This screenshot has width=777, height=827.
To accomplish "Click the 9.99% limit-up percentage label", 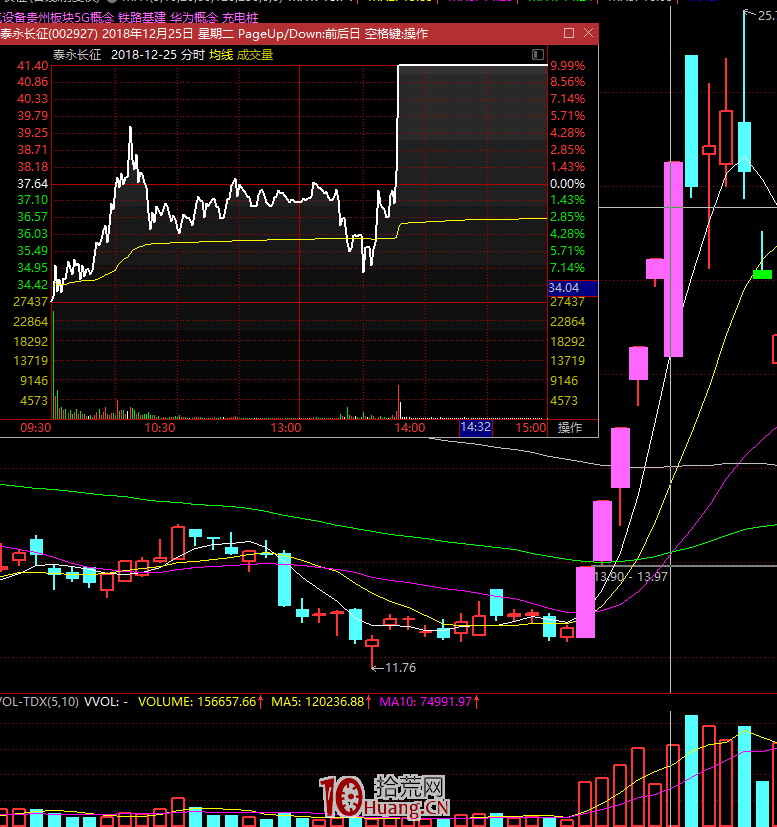I will pyautogui.click(x=568, y=66).
